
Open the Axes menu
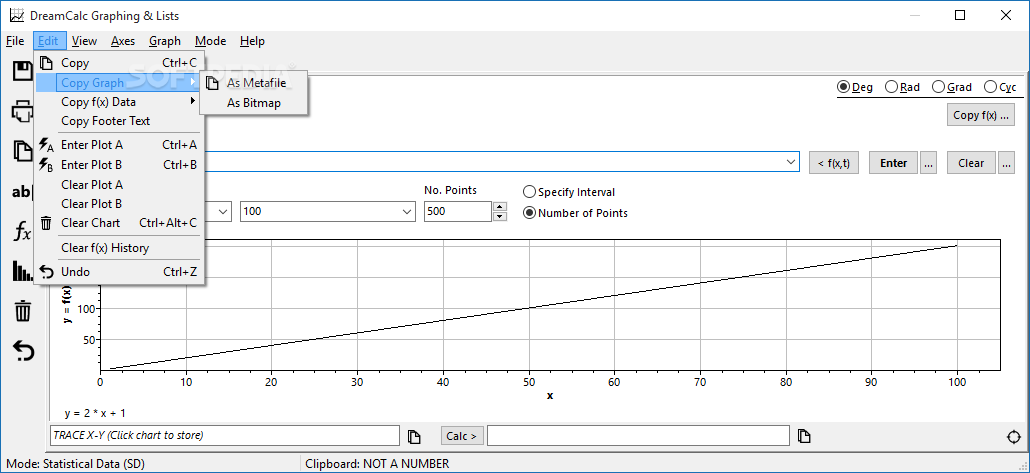[x=123, y=41]
